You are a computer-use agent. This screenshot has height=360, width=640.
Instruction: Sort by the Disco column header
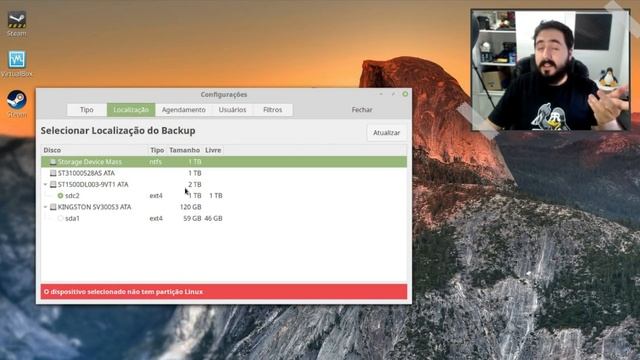point(94,150)
